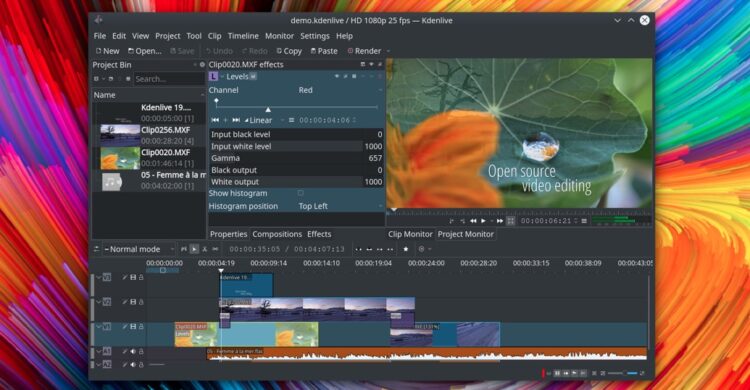Toggle lock on V3 track
Viewport: 750px width, 390px height.
point(141,277)
